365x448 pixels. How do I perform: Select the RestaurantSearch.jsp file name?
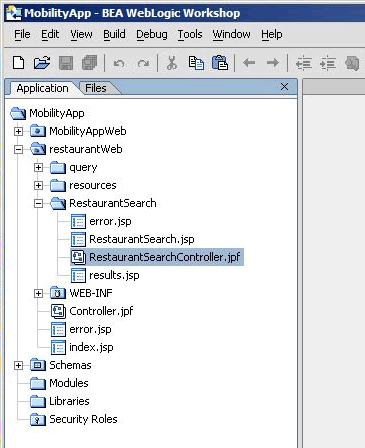point(142,239)
